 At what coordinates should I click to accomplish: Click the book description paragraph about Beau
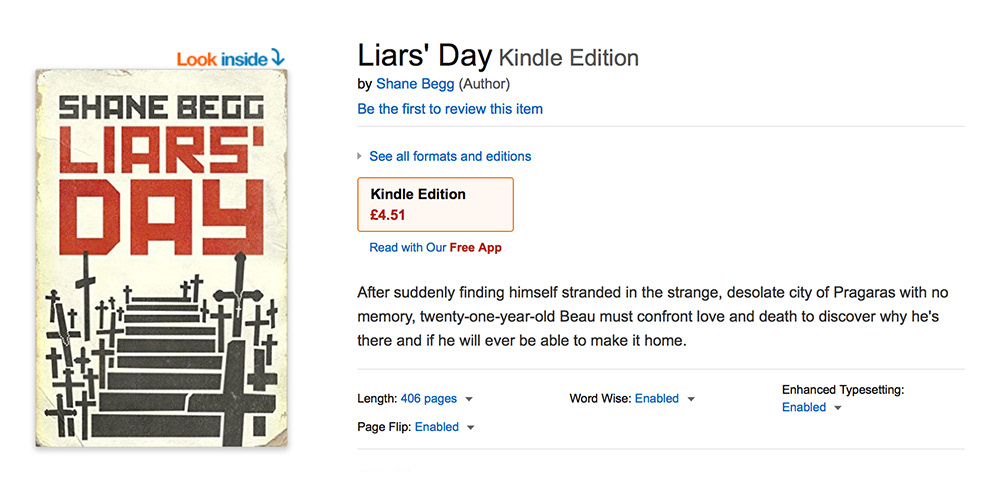click(652, 316)
